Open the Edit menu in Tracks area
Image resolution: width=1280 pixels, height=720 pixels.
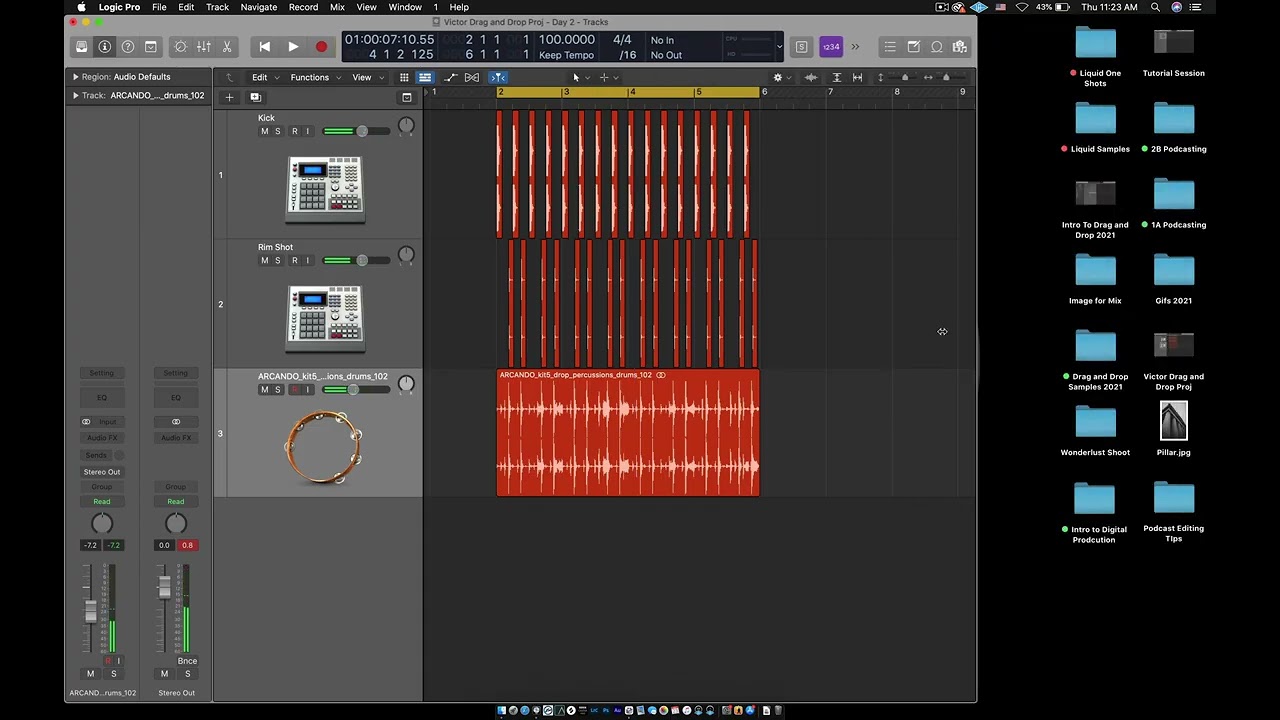(263, 77)
